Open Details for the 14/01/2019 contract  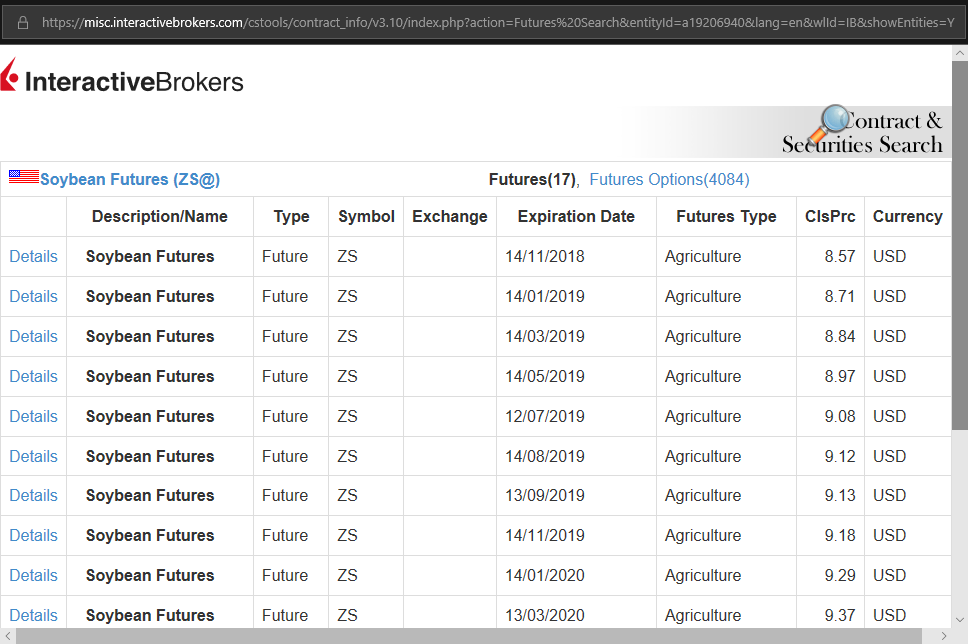pyautogui.click(x=33, y=296)
